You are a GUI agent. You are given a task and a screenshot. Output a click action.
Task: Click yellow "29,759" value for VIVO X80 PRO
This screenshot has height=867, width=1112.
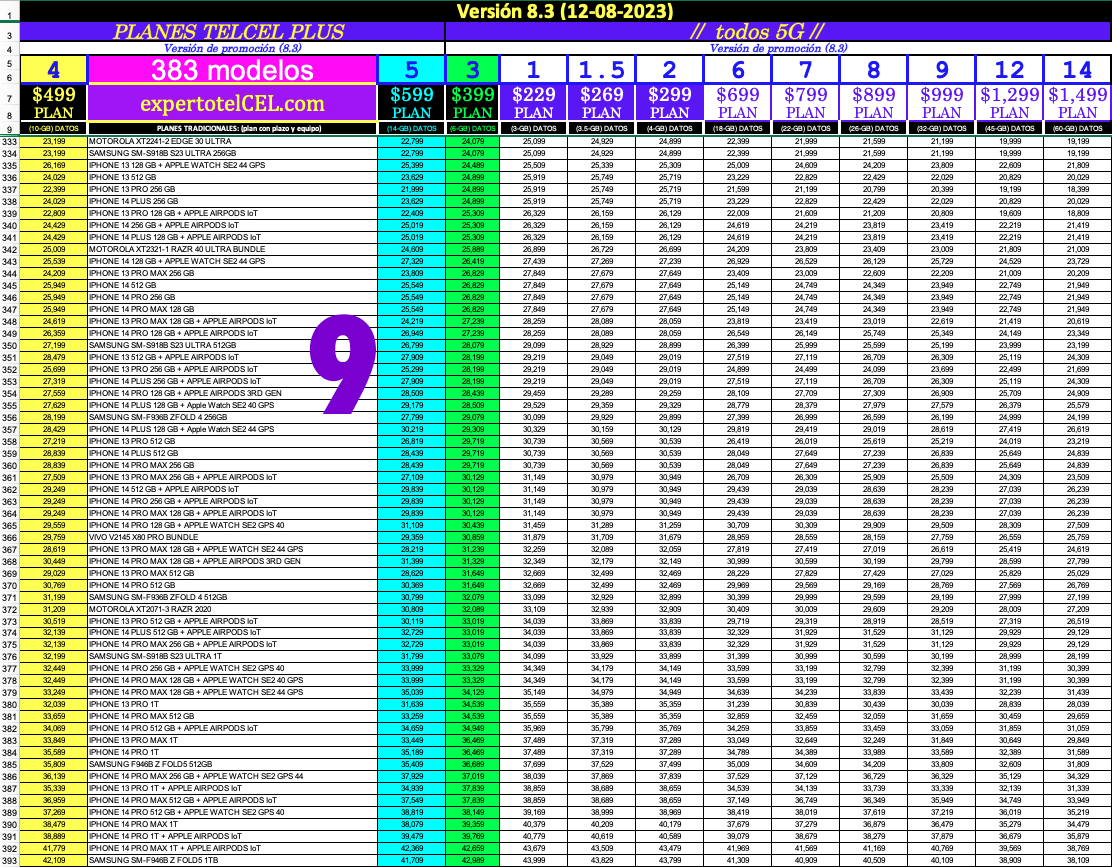tap(53, 537)
